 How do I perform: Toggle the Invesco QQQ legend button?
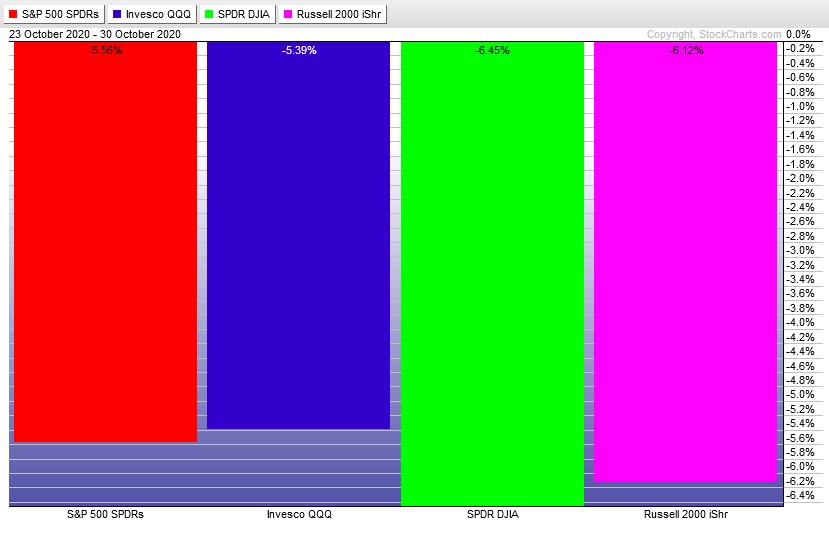click(x=152, y=14)
